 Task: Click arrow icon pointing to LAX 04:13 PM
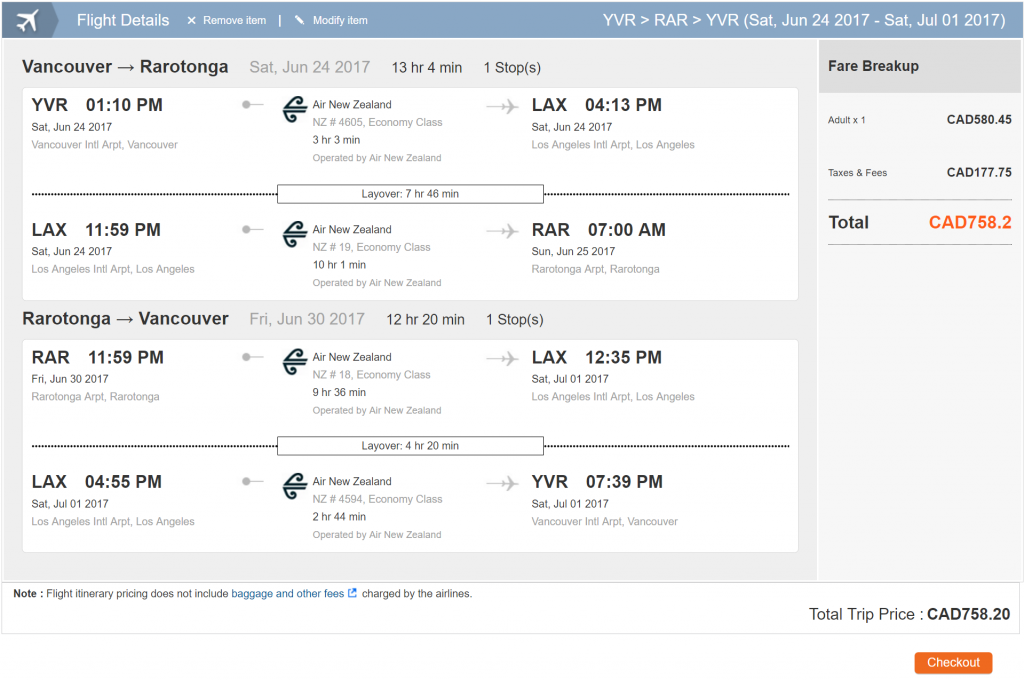[502, 106]
